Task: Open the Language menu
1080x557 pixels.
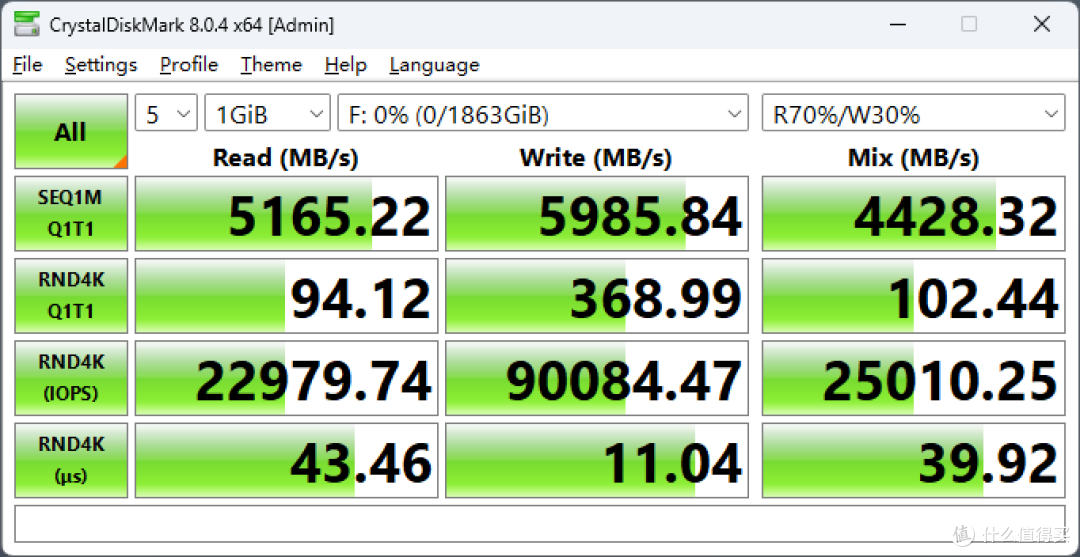Action: (x=435, y=65)
